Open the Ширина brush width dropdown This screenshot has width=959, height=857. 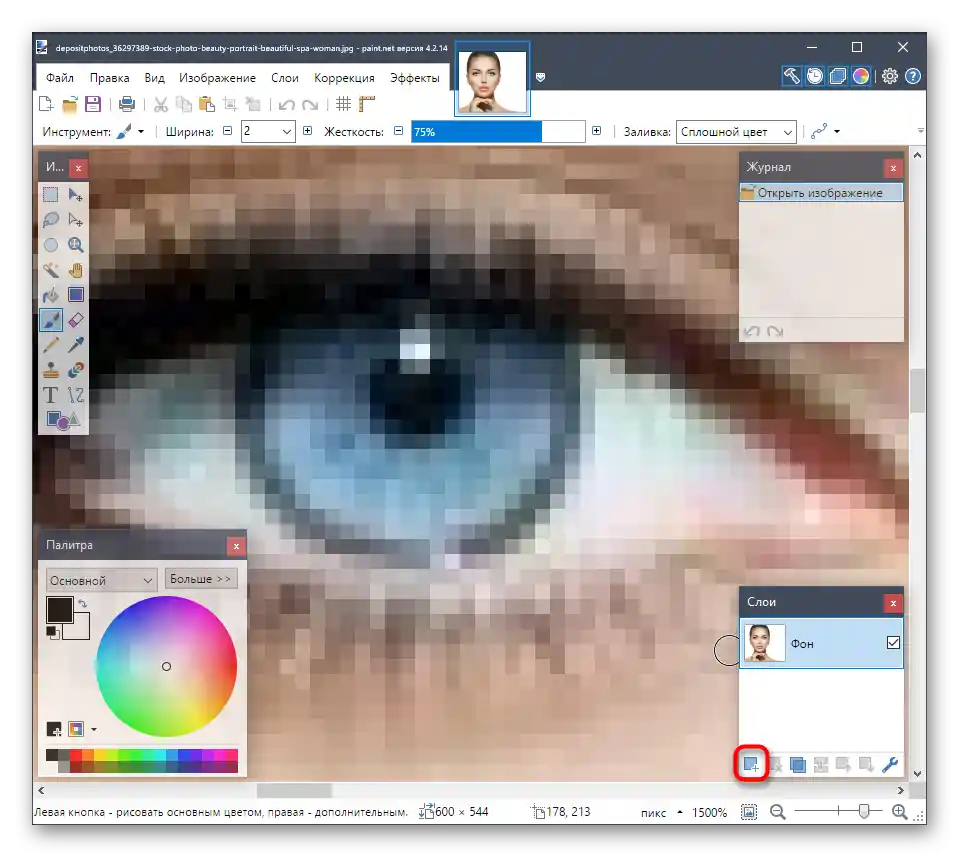click(286, 132)
